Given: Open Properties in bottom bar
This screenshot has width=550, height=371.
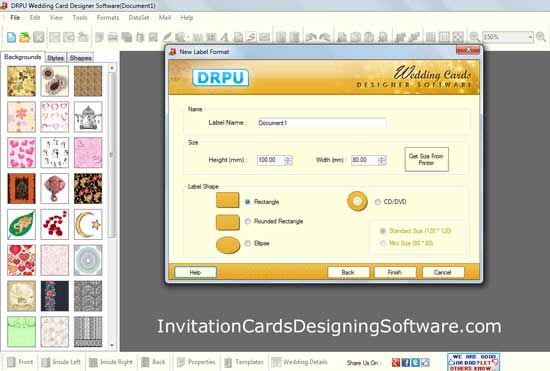Looking at the screenshot, I should (x=196, y=362).
